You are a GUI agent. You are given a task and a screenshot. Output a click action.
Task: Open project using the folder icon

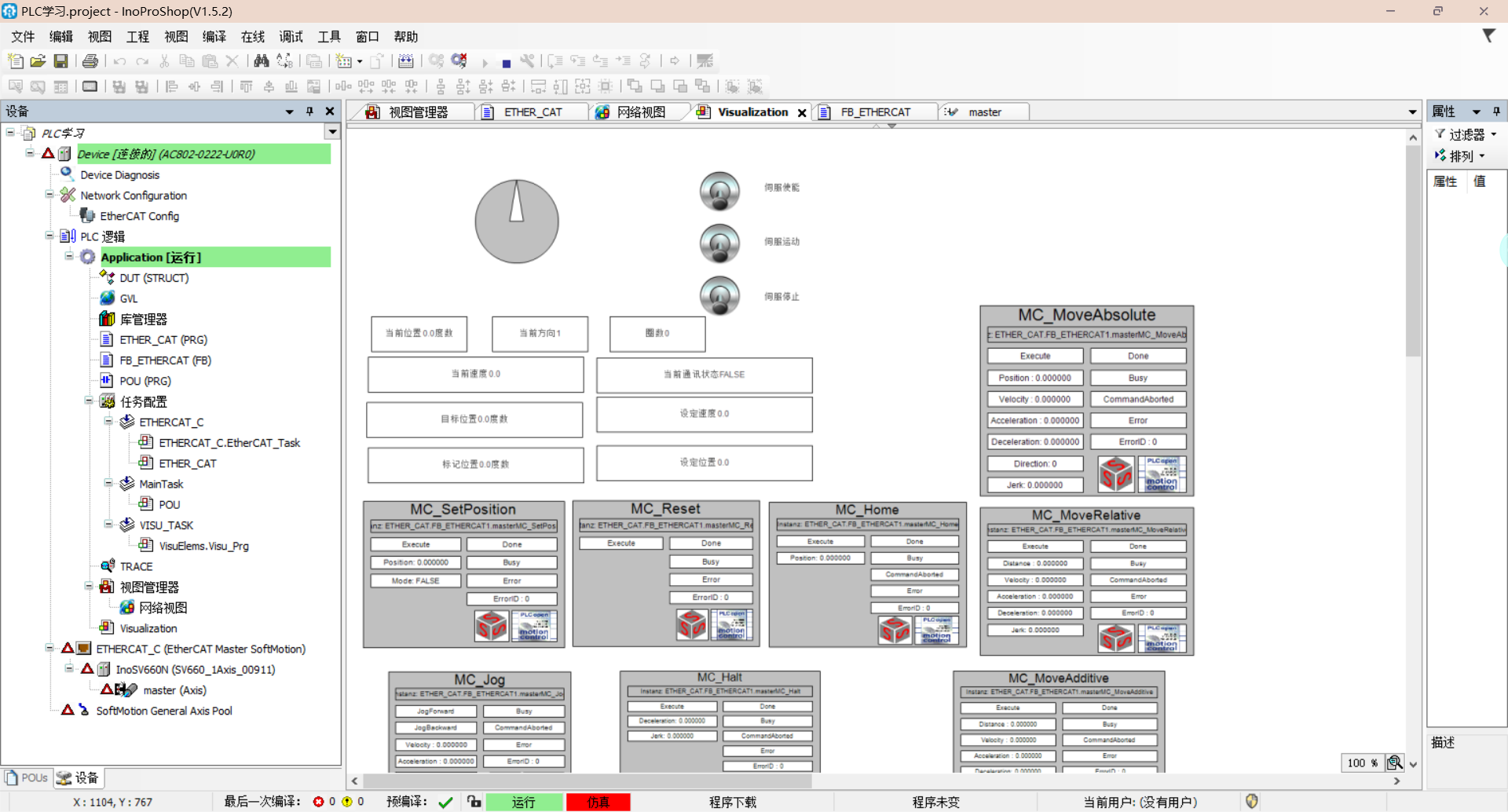click(38, 61)
